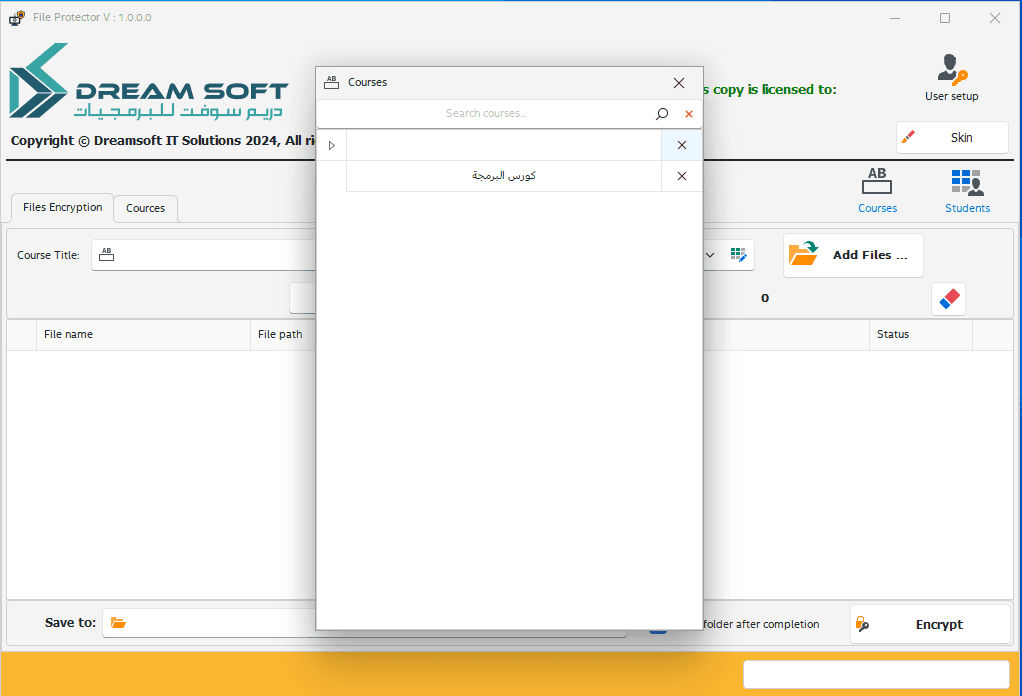Minimize the File Protector window
Viewport: 1022px width, 696px height.
click(x=895, y=18)
